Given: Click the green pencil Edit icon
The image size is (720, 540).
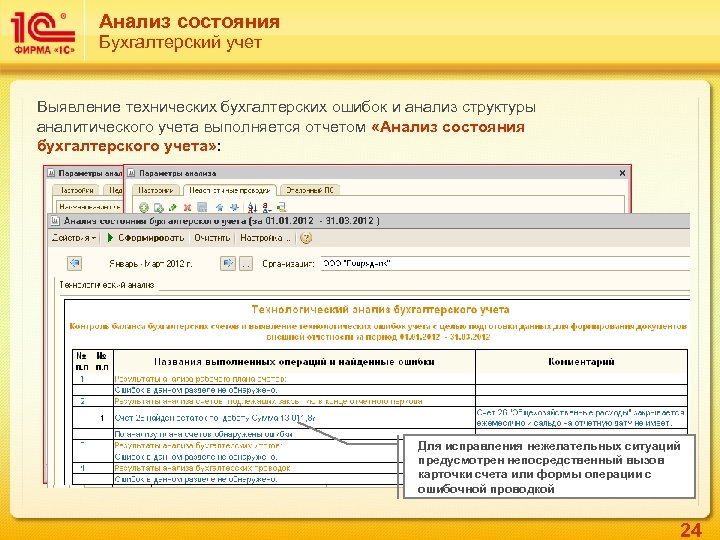Looking at the screenshot, I should point(173,208).
